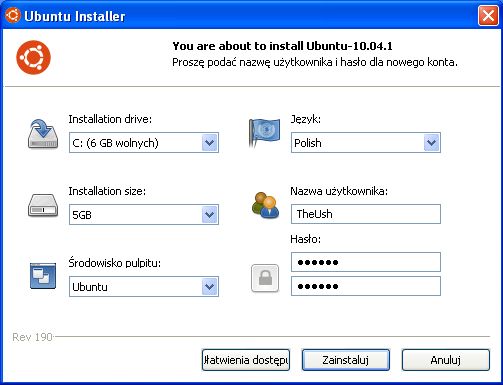Click the password confirmation field
This screenshot has height=385, width=503.
pos(366,286)
